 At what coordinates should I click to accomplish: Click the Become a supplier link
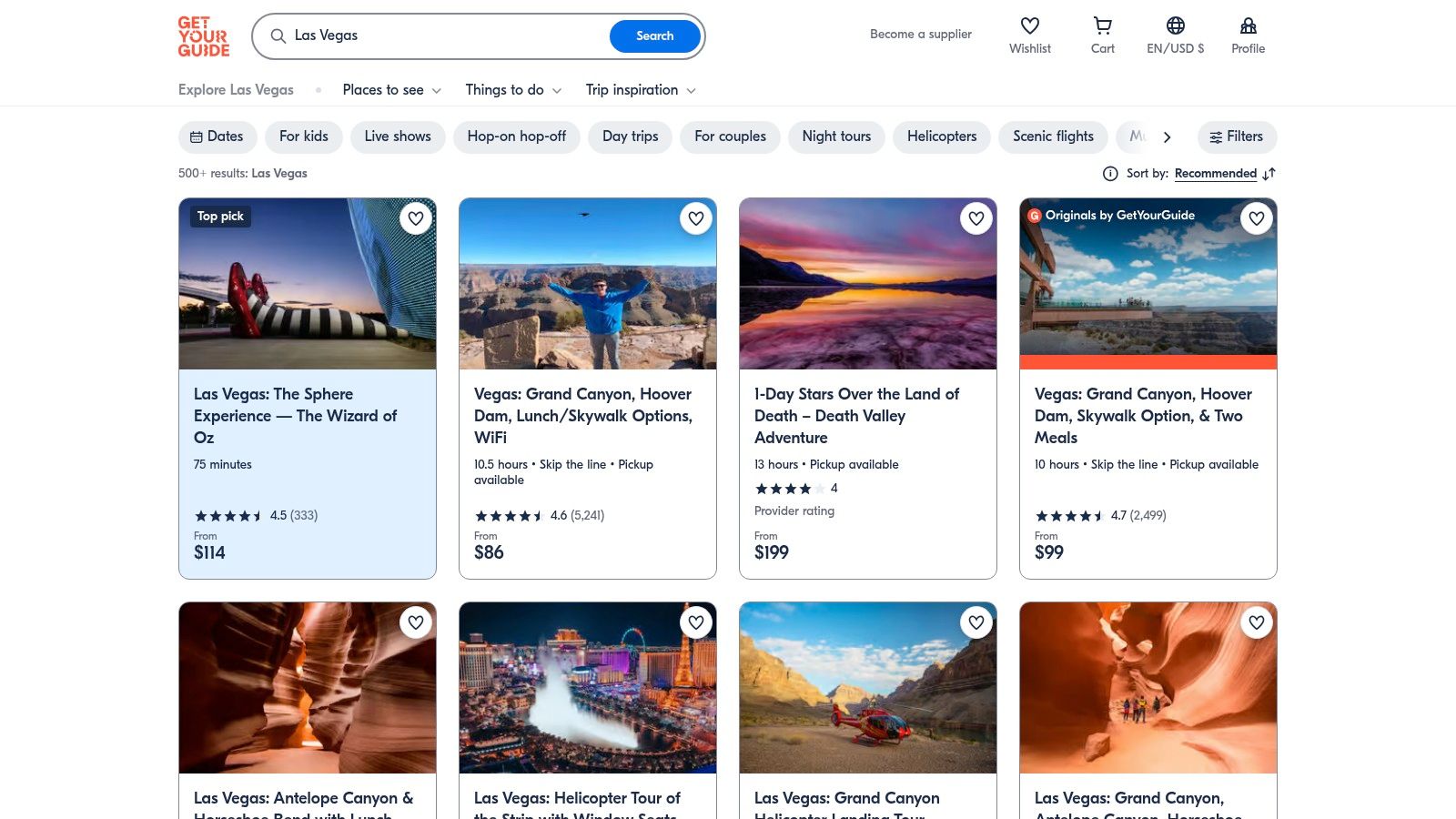tap(921, 34)
